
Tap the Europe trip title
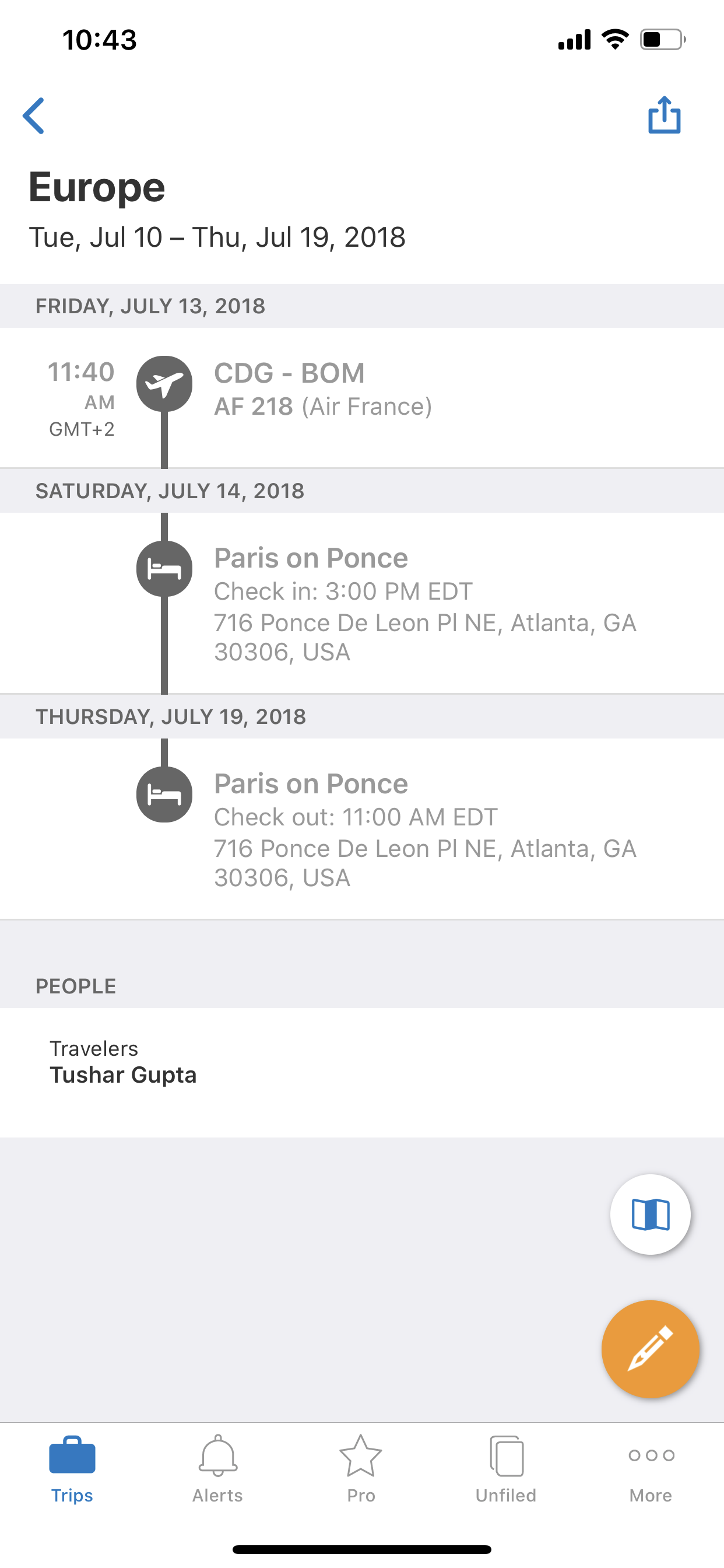tap(97, 187)
